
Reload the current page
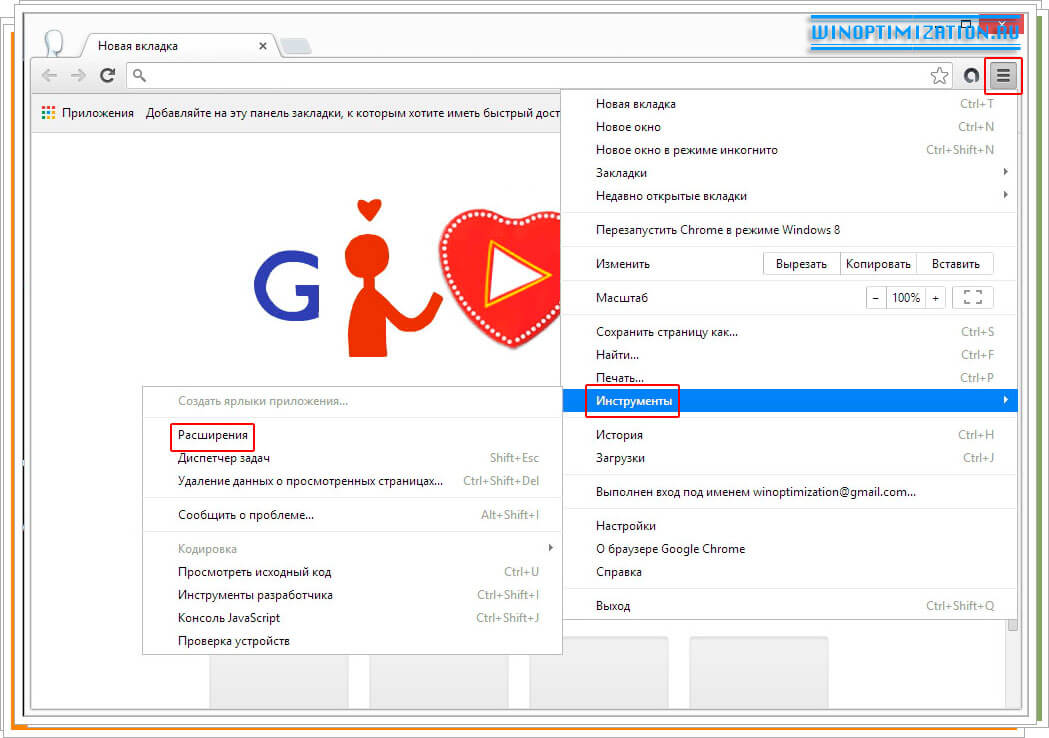(107, 75)
